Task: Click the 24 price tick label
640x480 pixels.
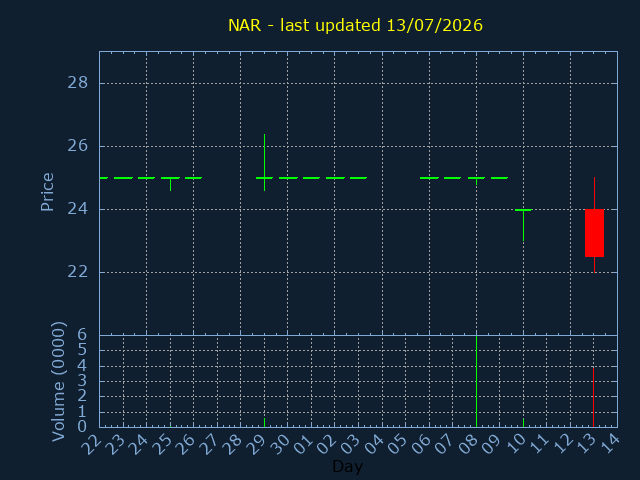Action: tap(78, 209)
